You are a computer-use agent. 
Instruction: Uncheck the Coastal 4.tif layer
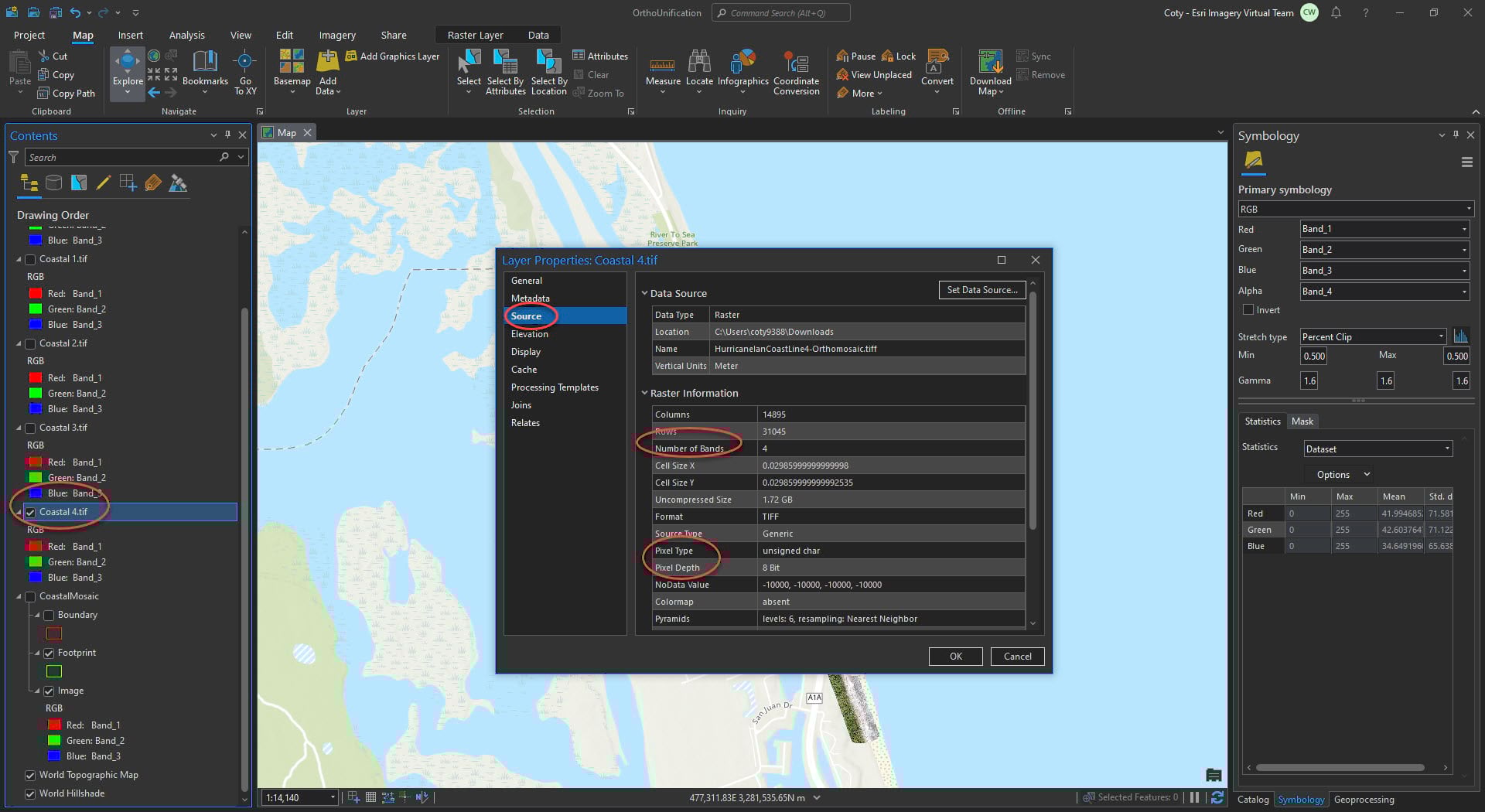click(31, 512)
